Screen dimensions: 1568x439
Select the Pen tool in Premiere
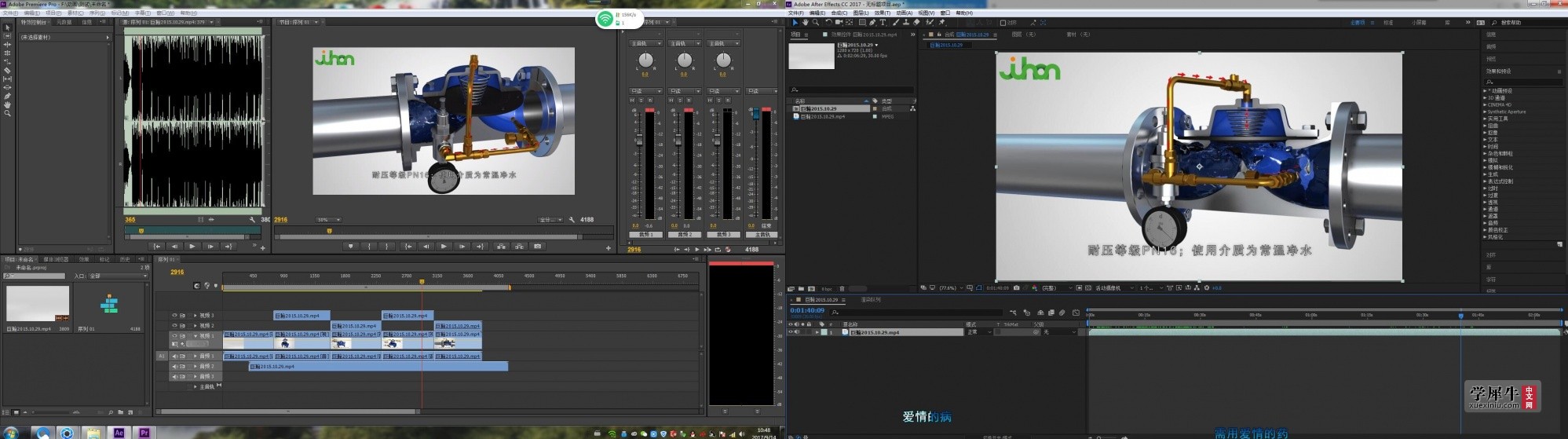point(8,96)
